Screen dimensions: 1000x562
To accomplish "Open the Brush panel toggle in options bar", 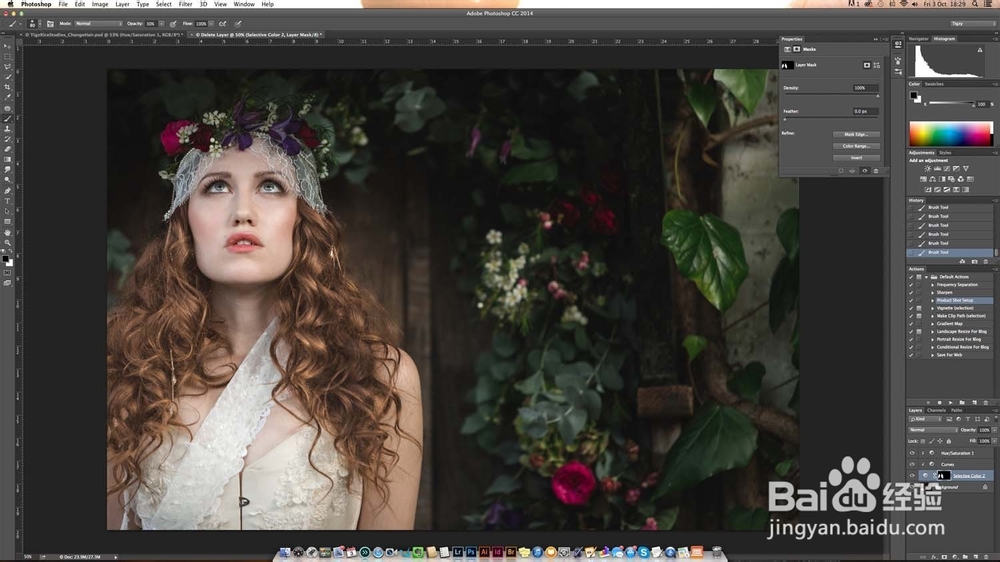I will pyautogui.click(x=50, y=24).
